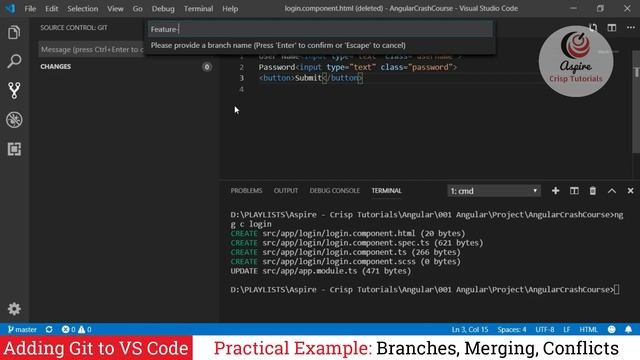Click 'SOURCE CONTROL: GIT' panel title
The width and height of the screenshot is (640, 360).
click(74, 28)
